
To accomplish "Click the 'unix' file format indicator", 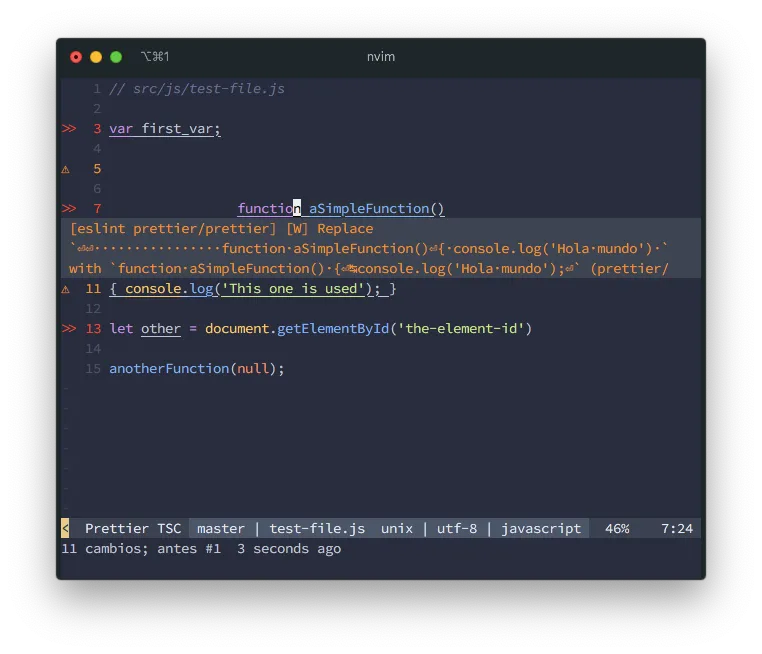I will click(397, 528).
